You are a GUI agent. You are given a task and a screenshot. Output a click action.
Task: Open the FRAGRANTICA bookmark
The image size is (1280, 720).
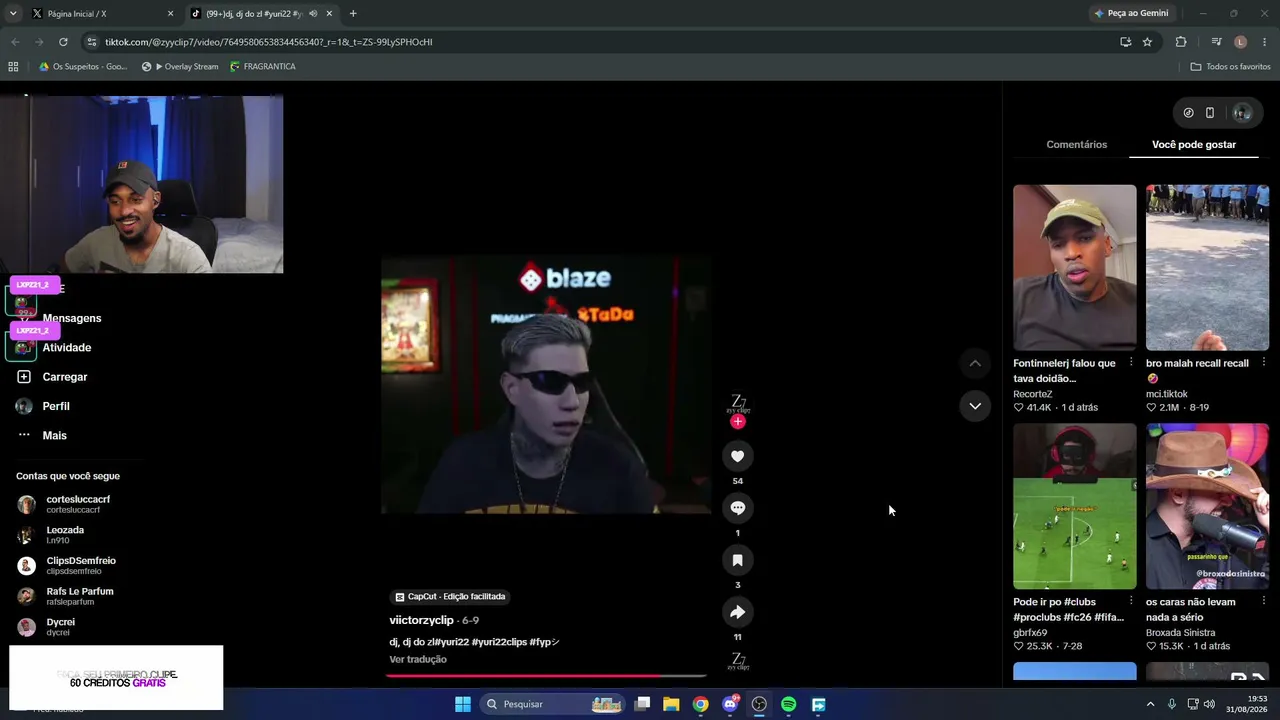coord(262,67)
